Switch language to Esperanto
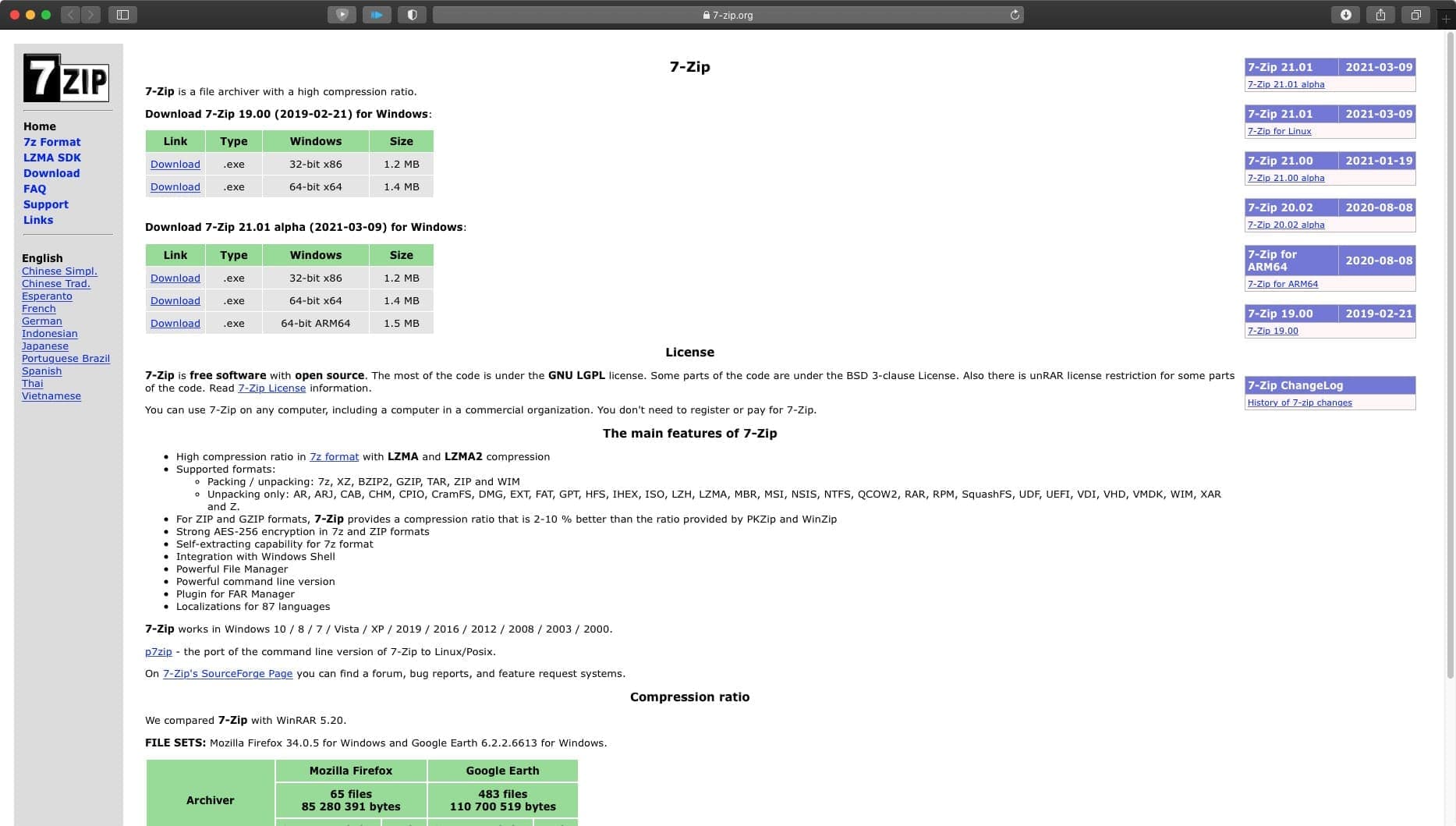The height and width of the screenshot is (826, 1456). coord(47,296)
